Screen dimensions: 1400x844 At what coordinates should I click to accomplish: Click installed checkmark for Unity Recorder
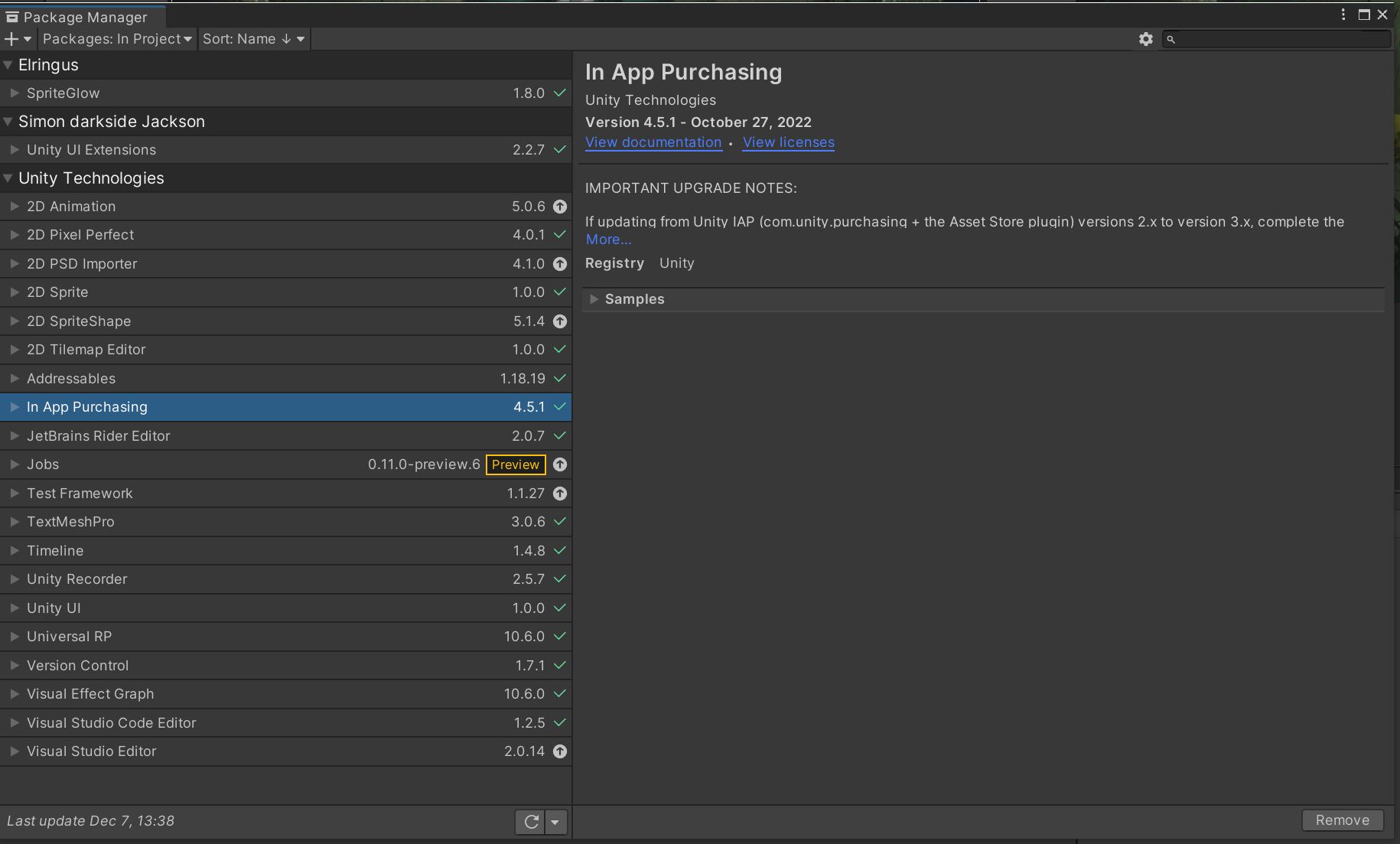coord(560,578)
